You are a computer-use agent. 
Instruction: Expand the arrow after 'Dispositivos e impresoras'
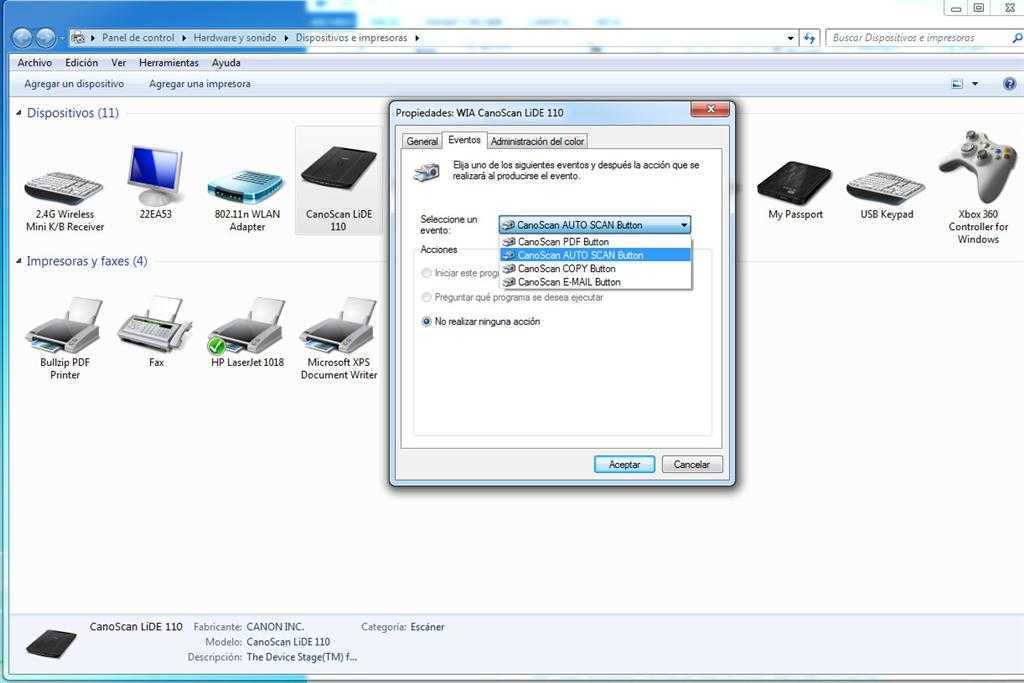coord(417,38)
